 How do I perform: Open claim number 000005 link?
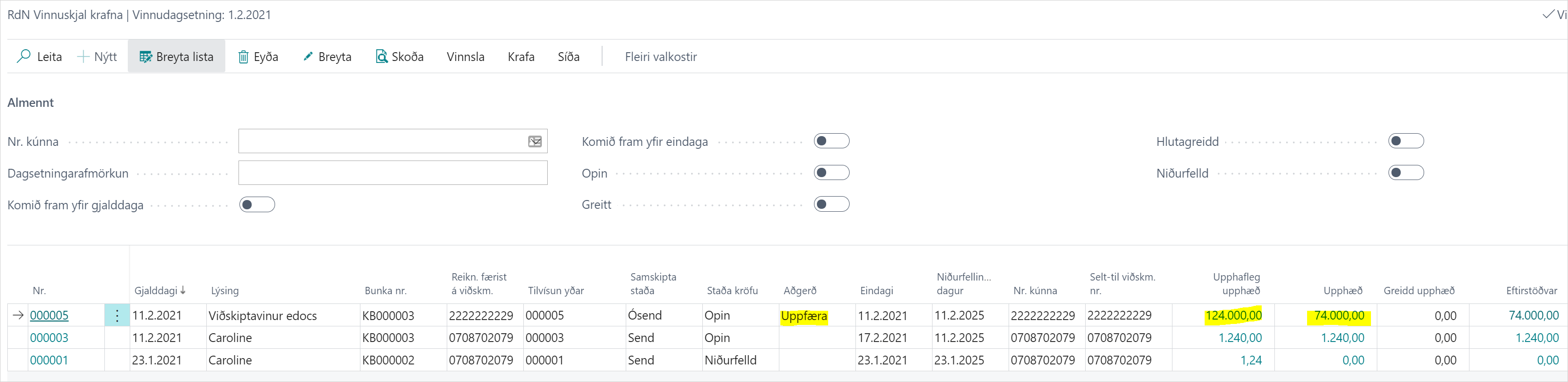click(x=49, y=316)
